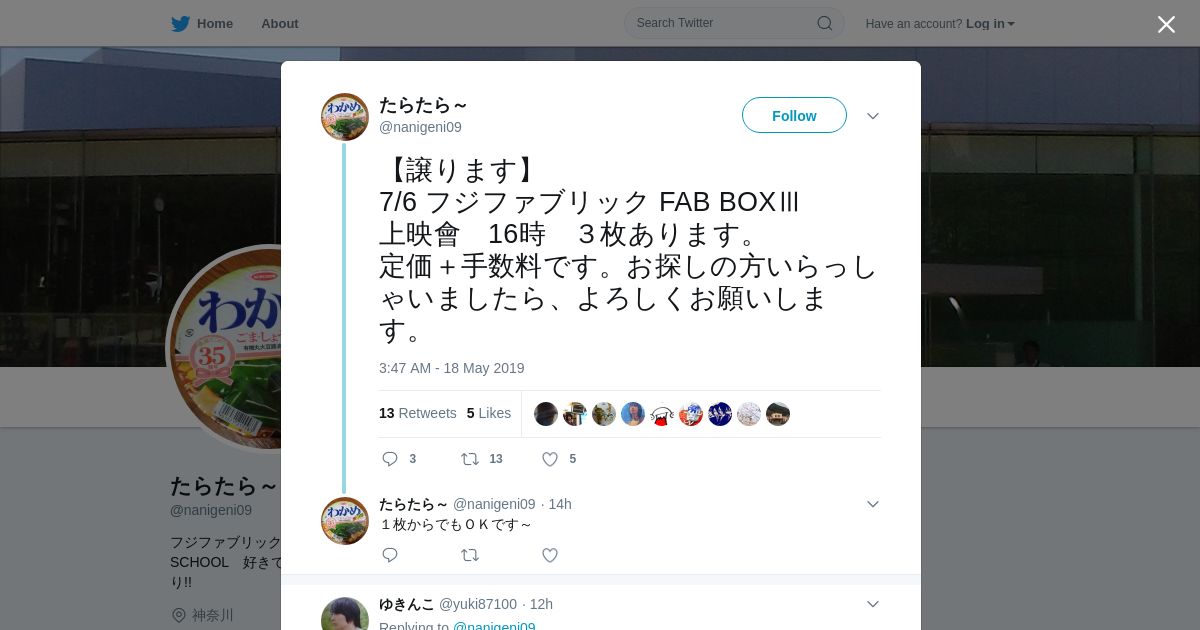Viewport: 1200px width, 630px height.
Task: Click the reply icon under the main tweet
Action: [x=390, y=459]
